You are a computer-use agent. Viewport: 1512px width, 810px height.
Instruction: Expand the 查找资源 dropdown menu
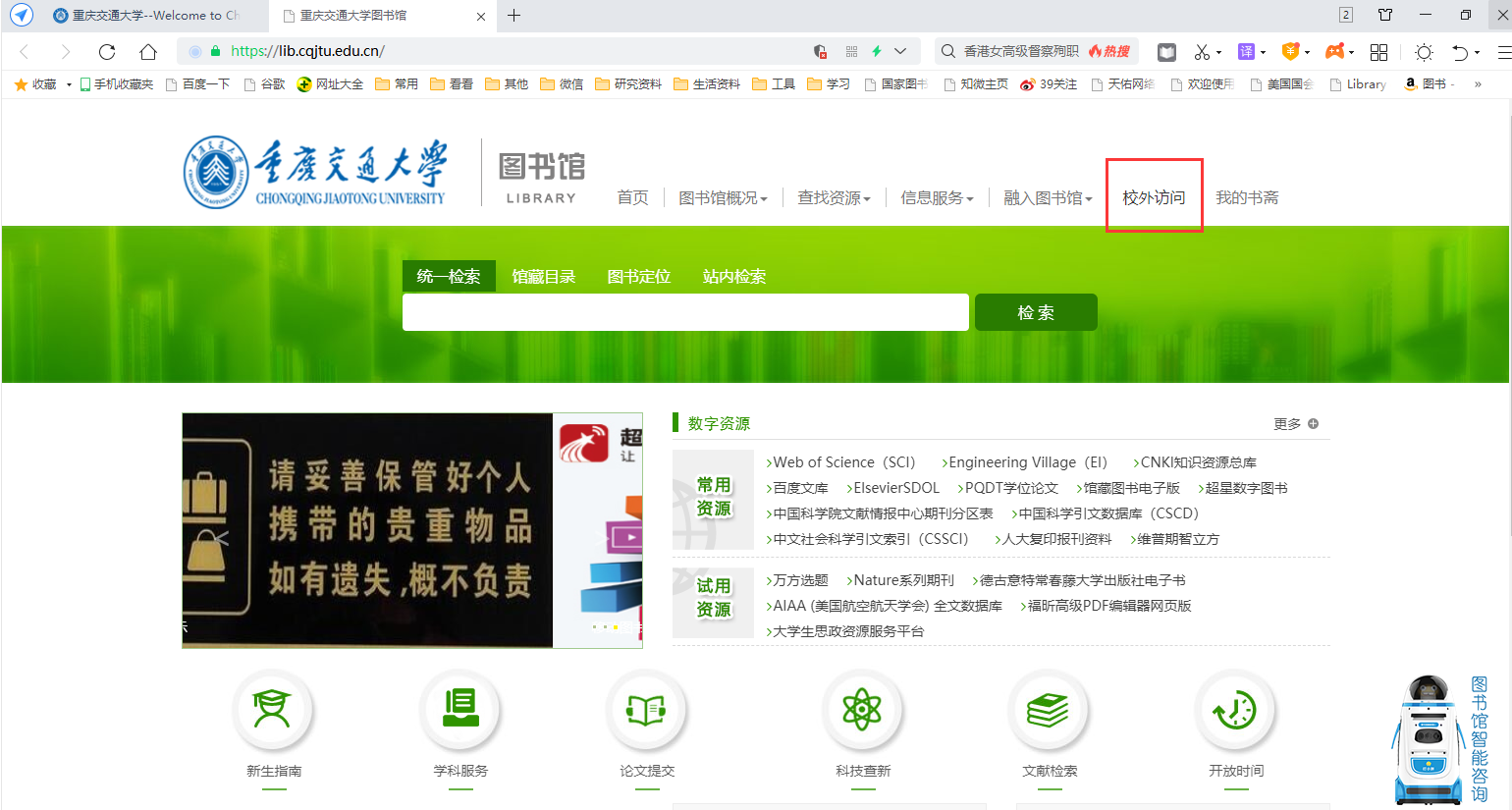point(834,198)
